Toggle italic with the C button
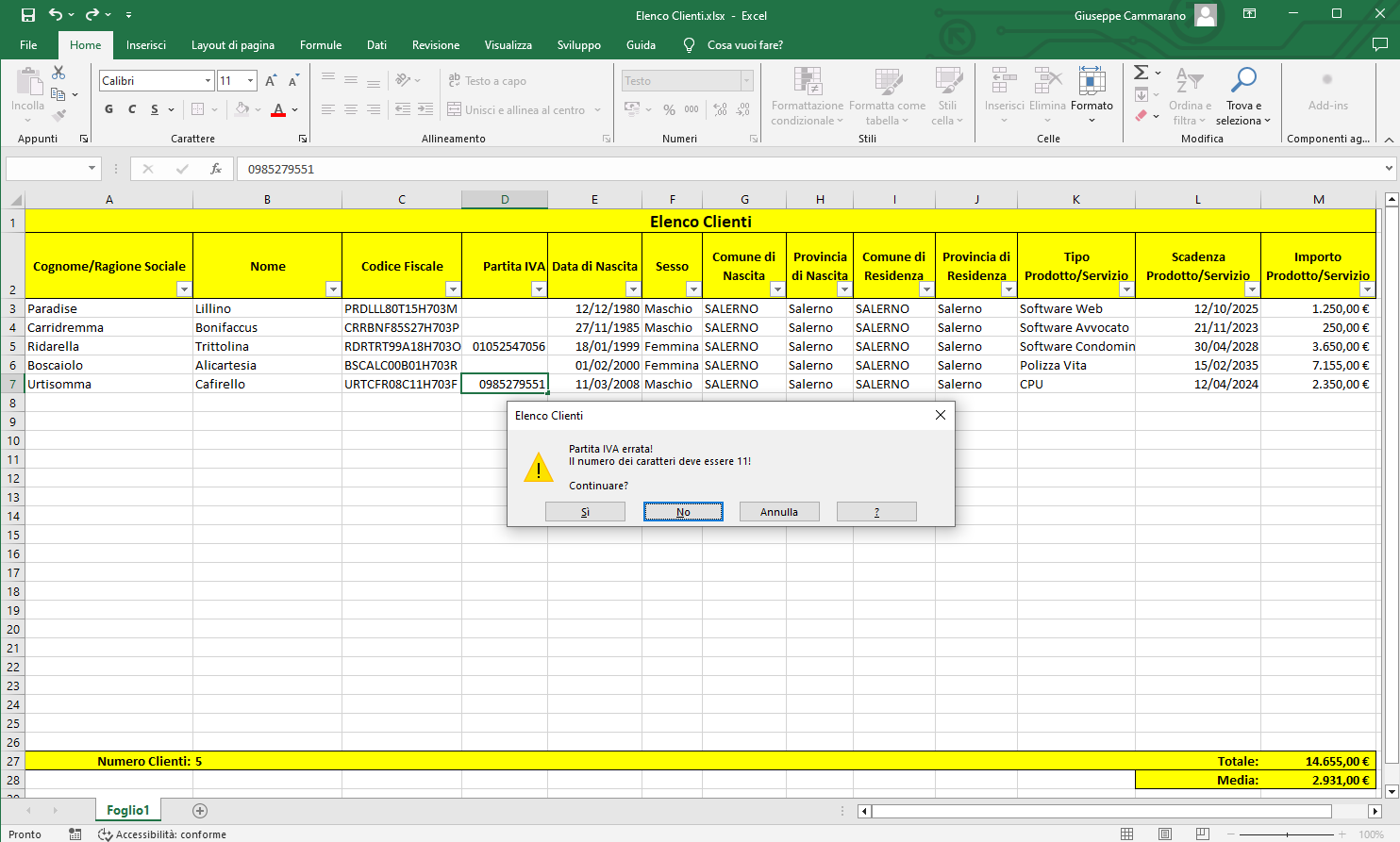 [x=132, y=109]
